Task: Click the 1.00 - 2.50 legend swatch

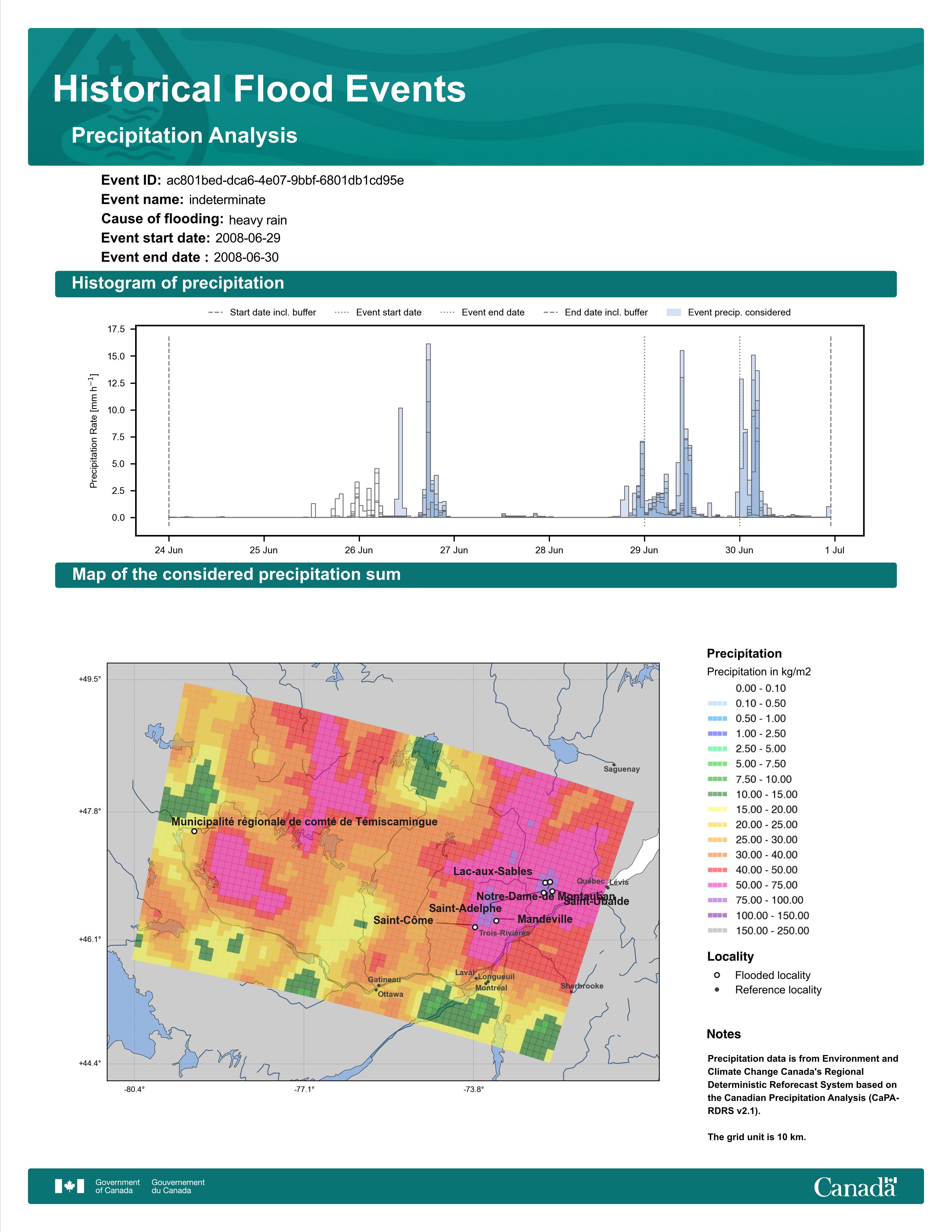Action: pyautogui.click(x=717, y=733)
